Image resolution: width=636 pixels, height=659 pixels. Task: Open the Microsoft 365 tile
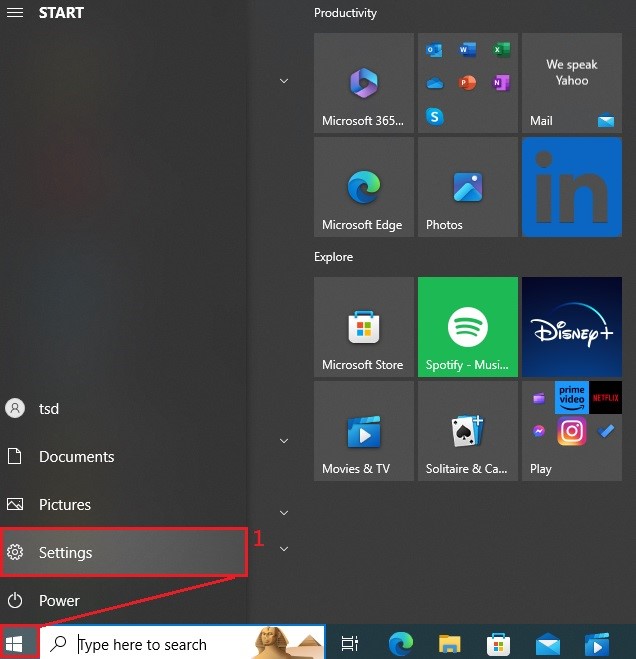364,83
